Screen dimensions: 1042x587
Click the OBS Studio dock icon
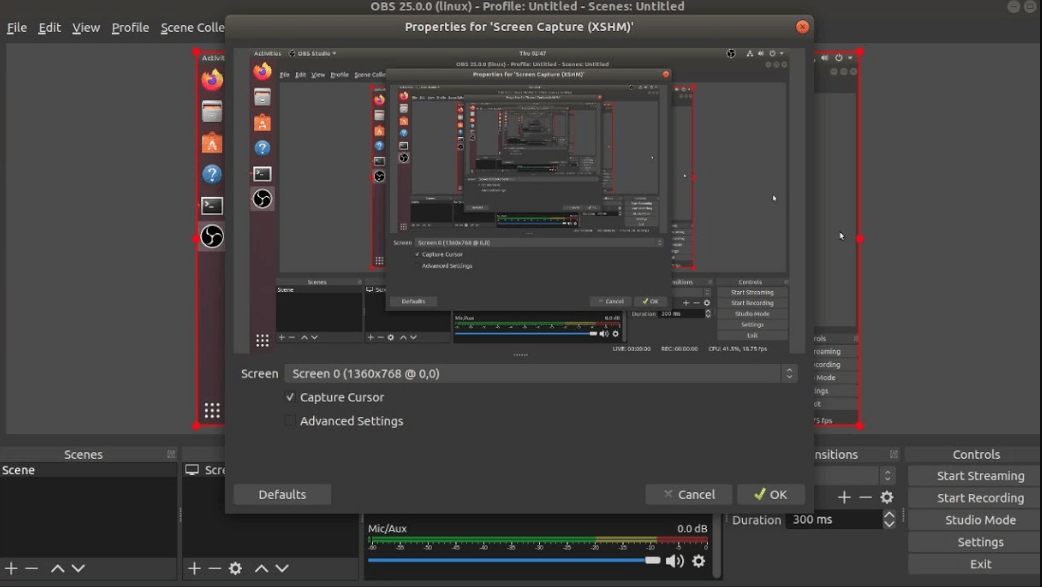tap(212, 237)
